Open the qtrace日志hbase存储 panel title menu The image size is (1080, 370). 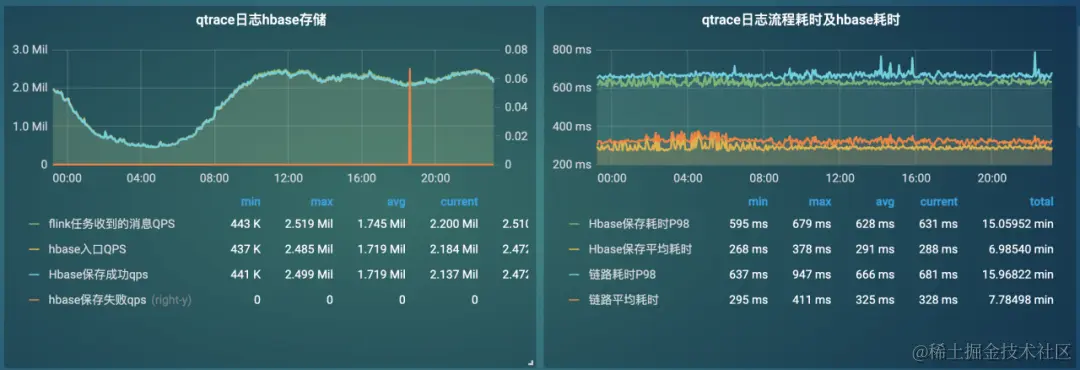[x=261, y=21]
